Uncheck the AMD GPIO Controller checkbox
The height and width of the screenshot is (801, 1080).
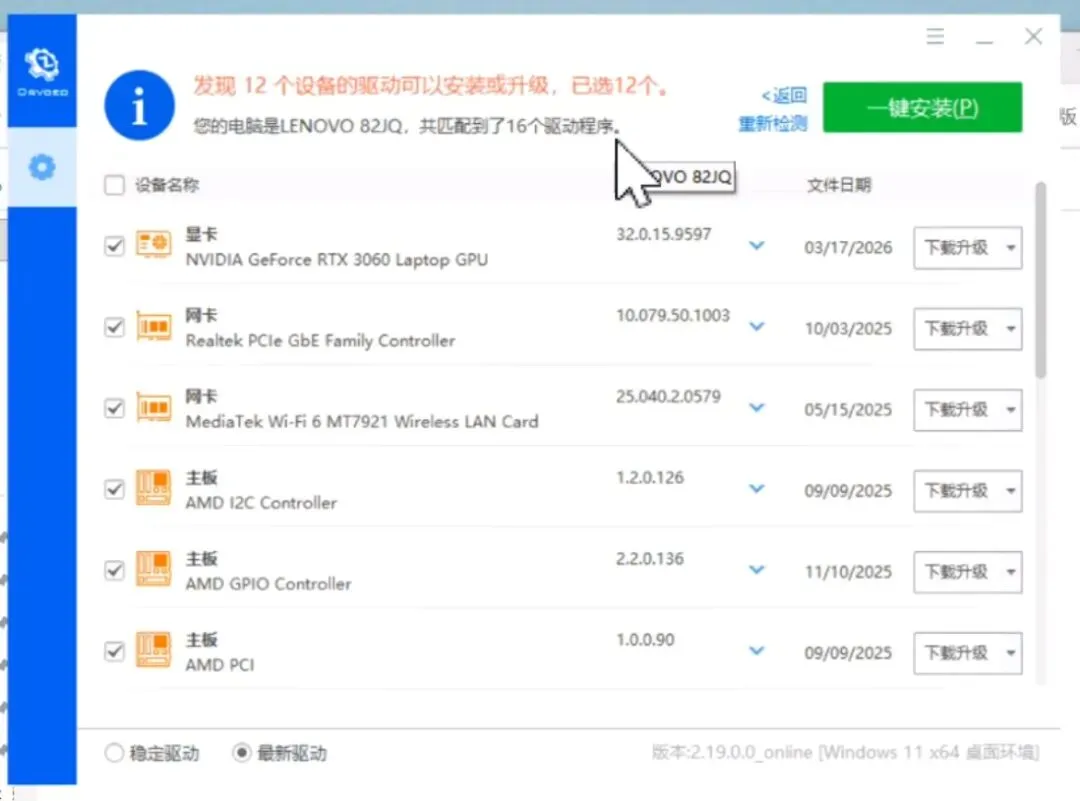114,570
